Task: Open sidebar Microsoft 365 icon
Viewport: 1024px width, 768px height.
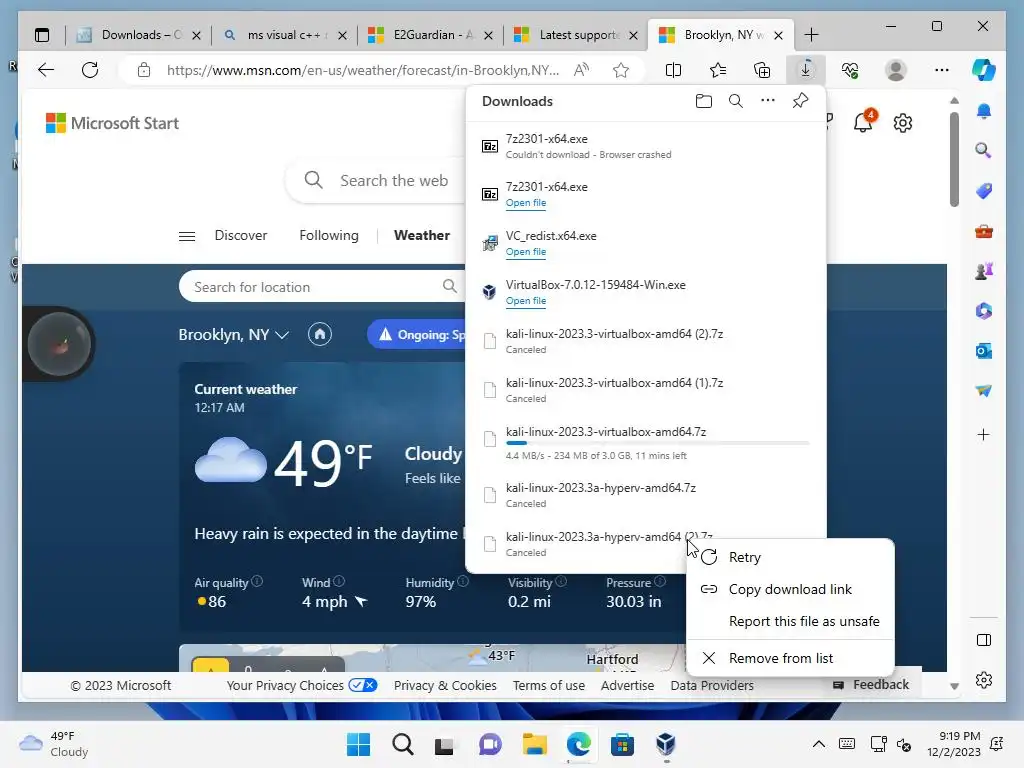Action: click(984, 311)
